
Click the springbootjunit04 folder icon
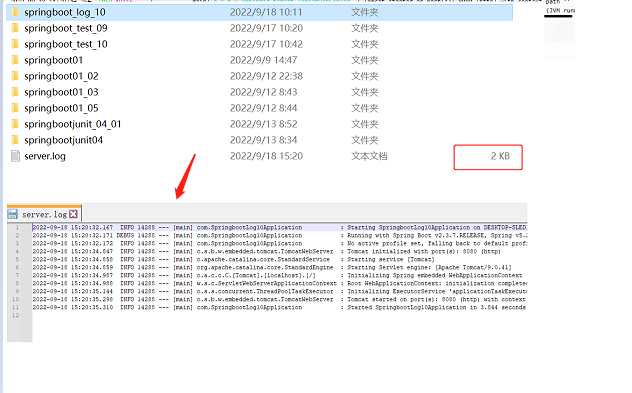(15, 140)
